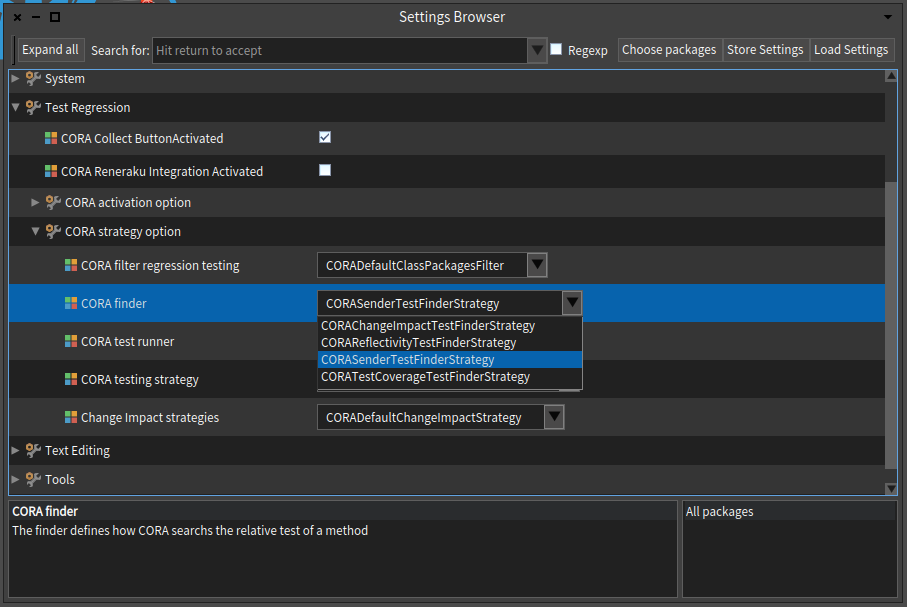Click the CORA Reneraku Integration setting icon

[x=51, y=171]
